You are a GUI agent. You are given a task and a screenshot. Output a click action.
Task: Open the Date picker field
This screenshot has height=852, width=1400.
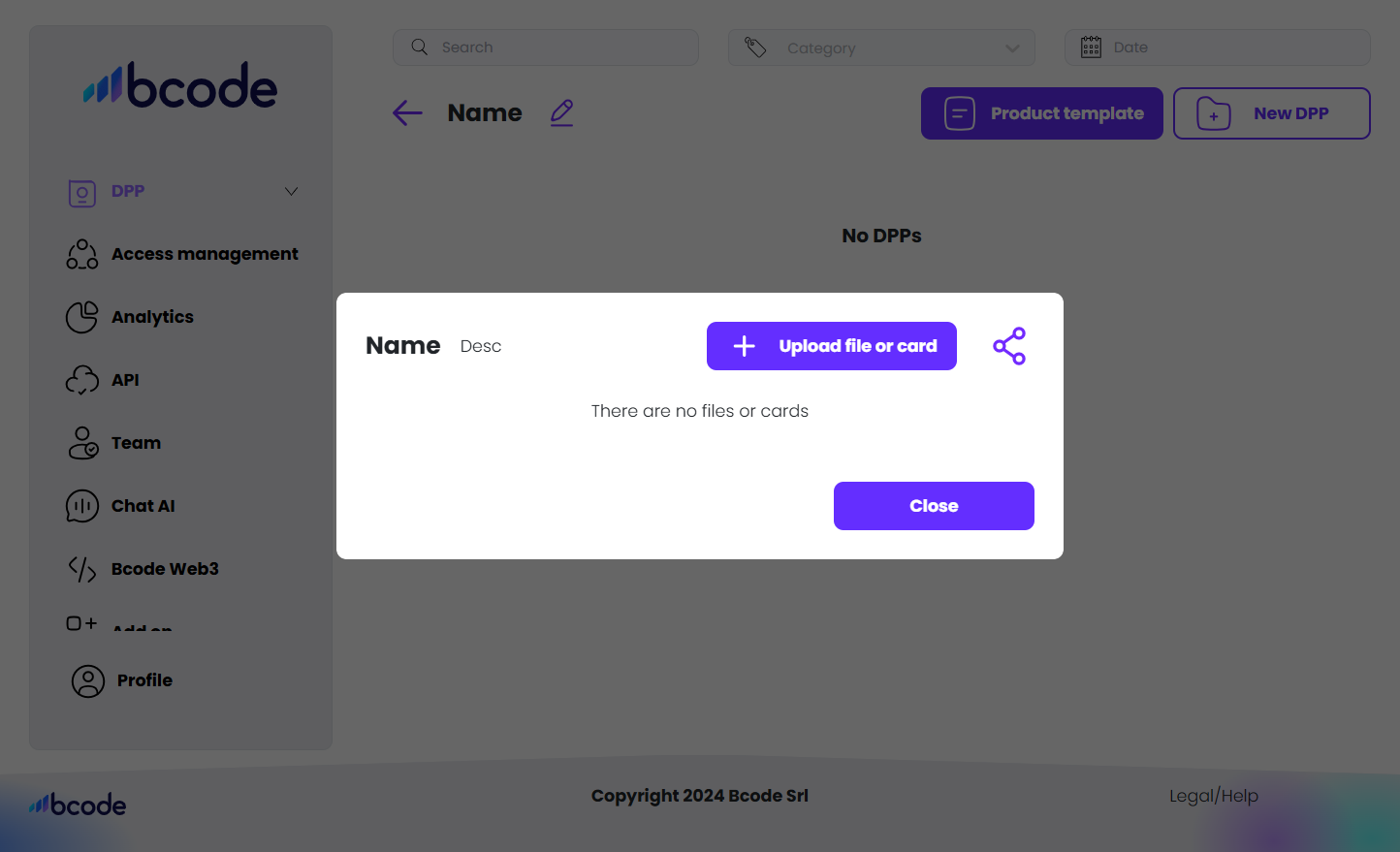pos(1217,47)
